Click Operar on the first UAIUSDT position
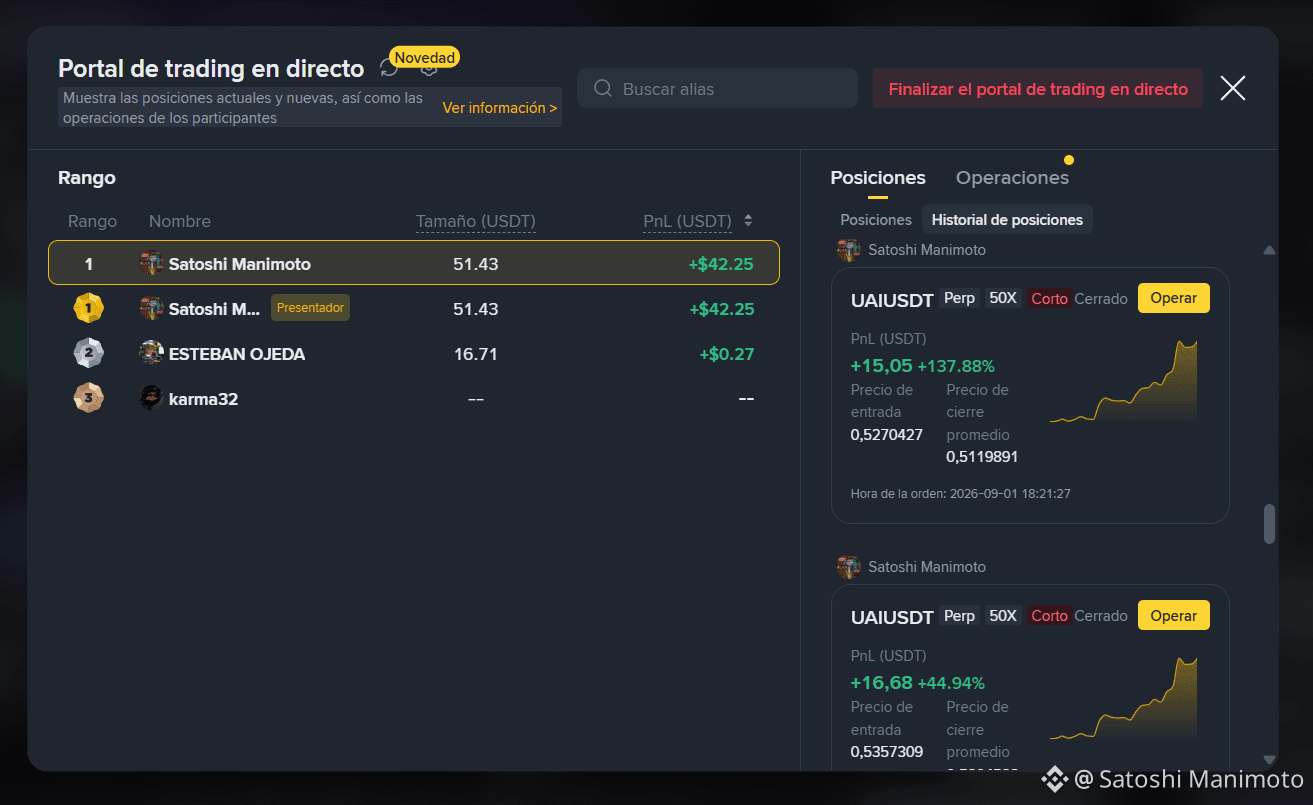 1174,298
